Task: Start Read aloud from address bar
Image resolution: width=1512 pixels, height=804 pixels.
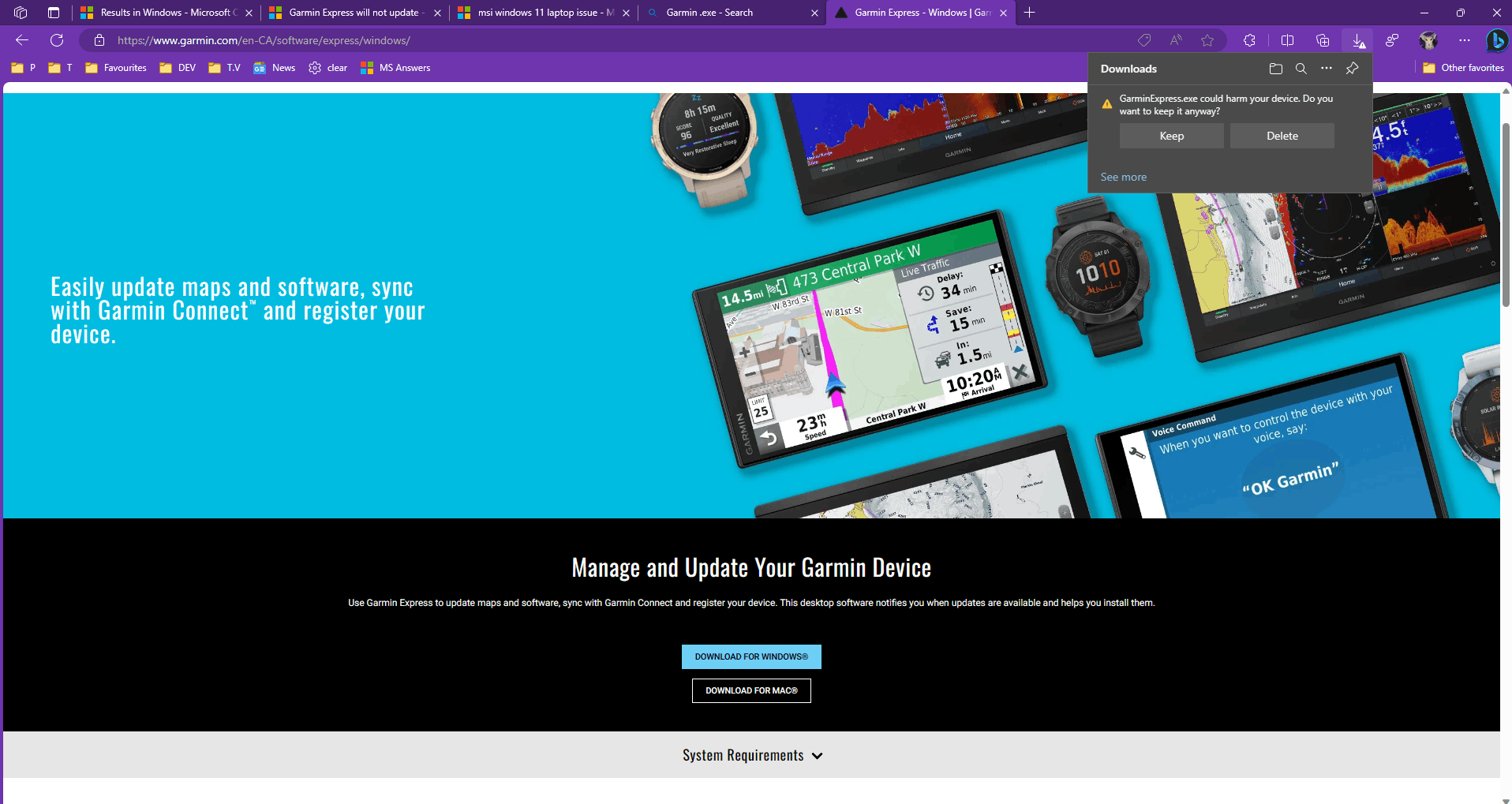Action: [1176, 40]
